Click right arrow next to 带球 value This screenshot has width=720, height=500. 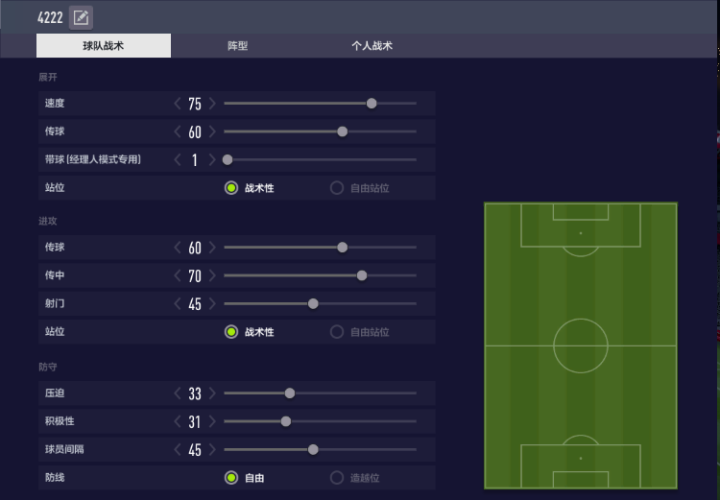click(212, 160)
